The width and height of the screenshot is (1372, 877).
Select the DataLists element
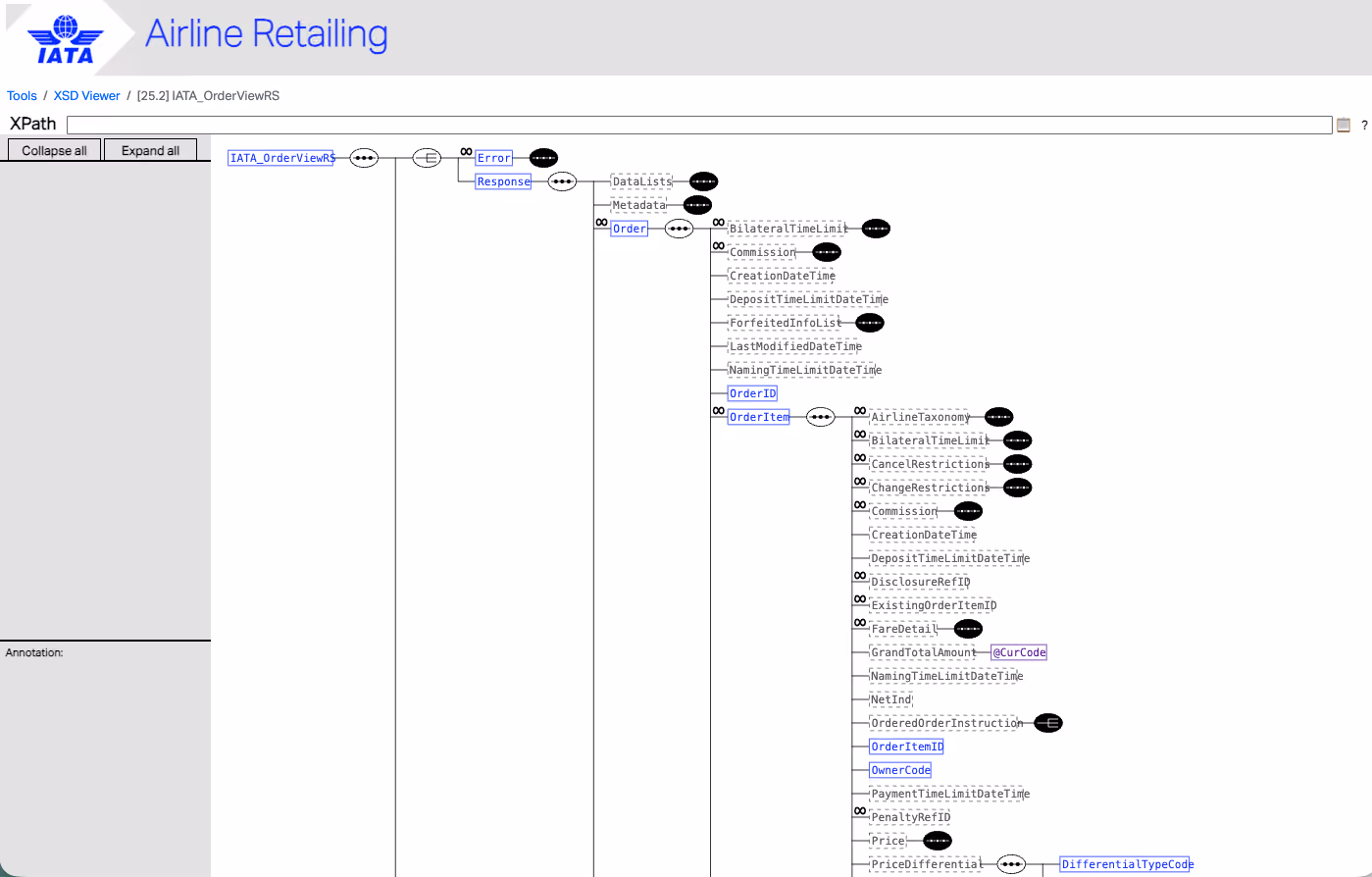(641, 181)
